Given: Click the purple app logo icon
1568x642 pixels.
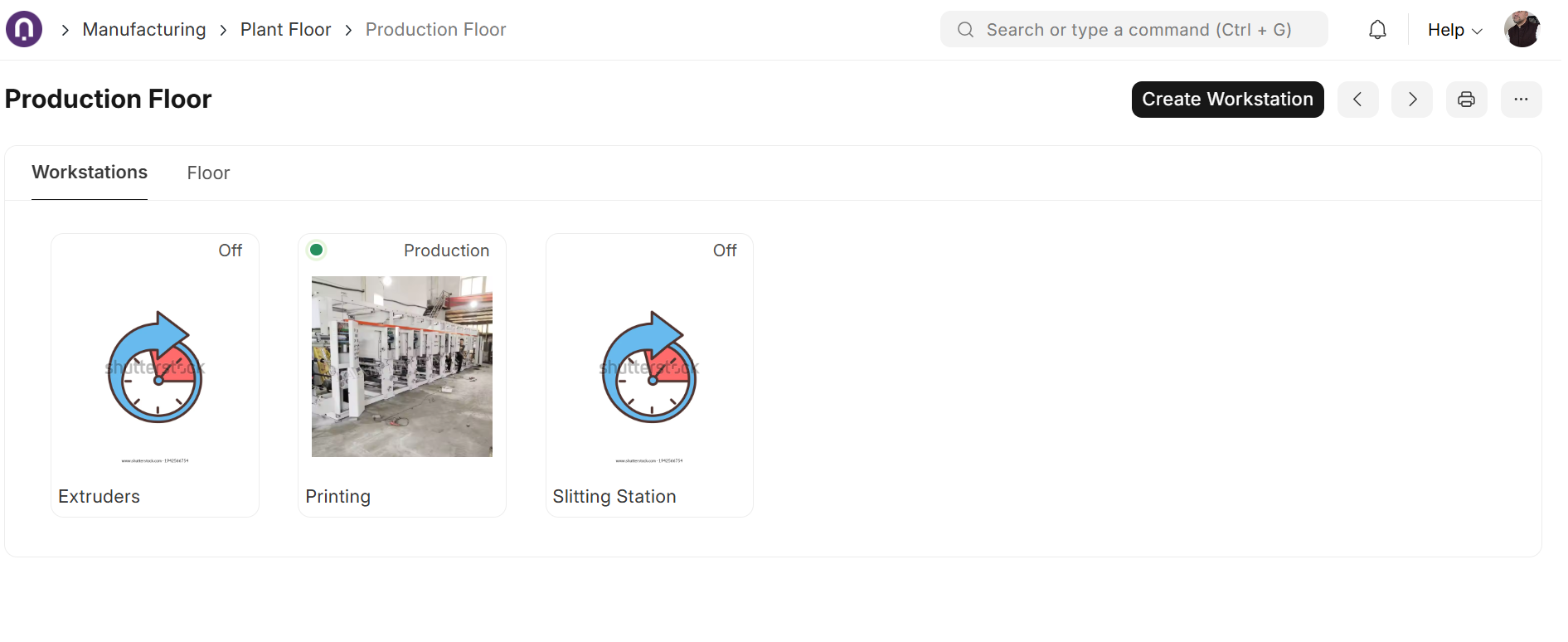Looking at the screenshot, I should pos(24,29).
